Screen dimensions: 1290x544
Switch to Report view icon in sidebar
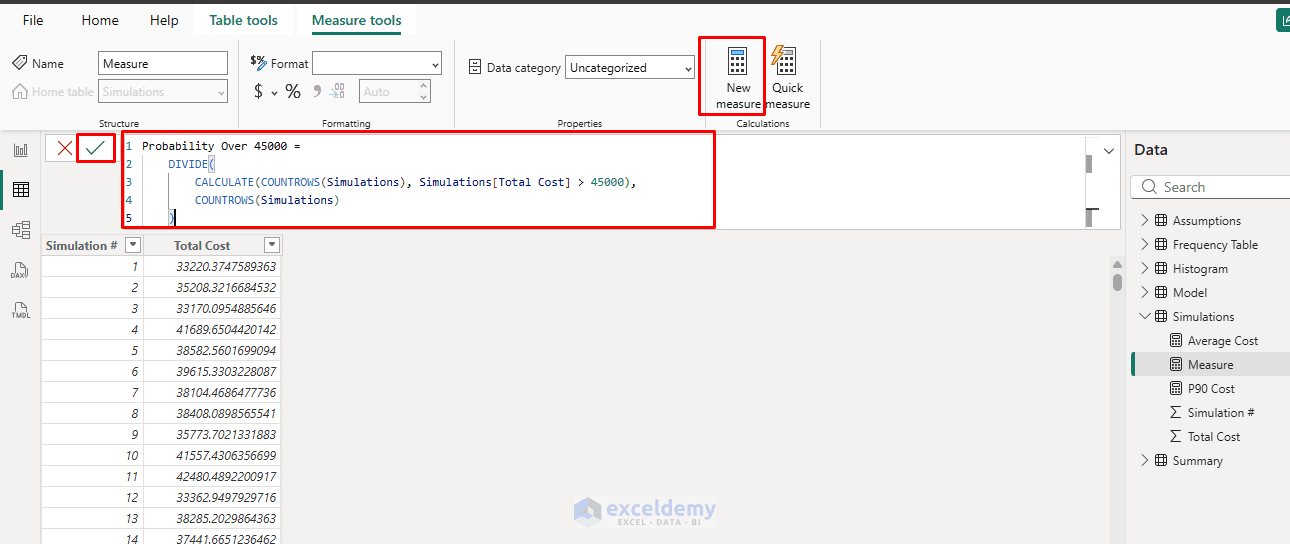20,150
